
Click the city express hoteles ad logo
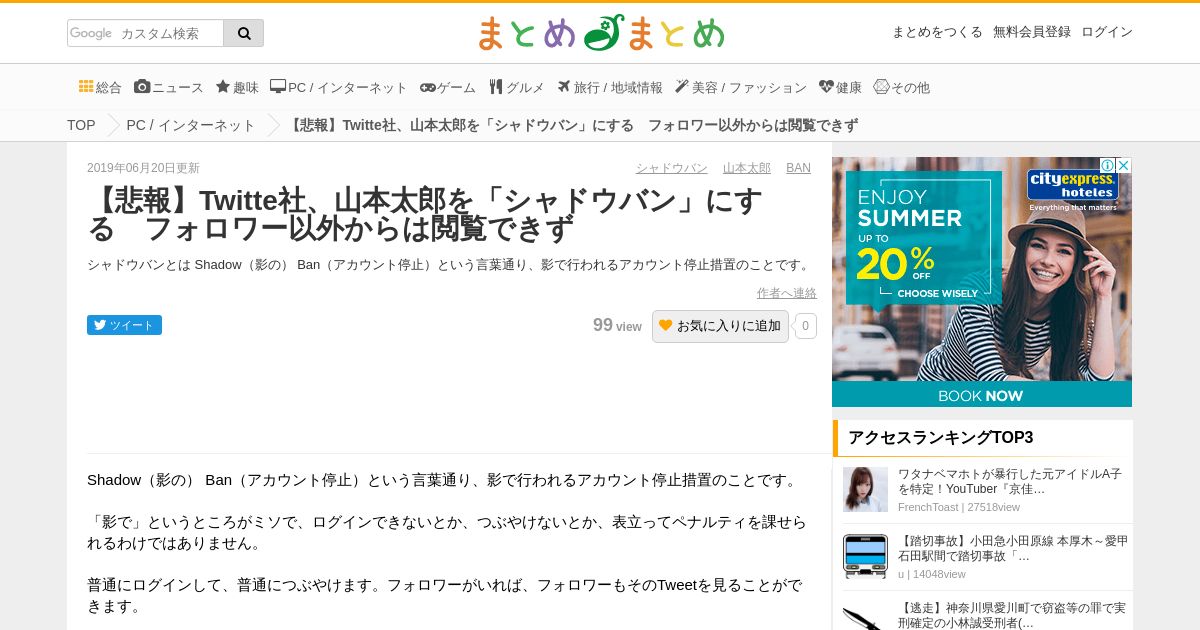click(x=1072, y=186)
